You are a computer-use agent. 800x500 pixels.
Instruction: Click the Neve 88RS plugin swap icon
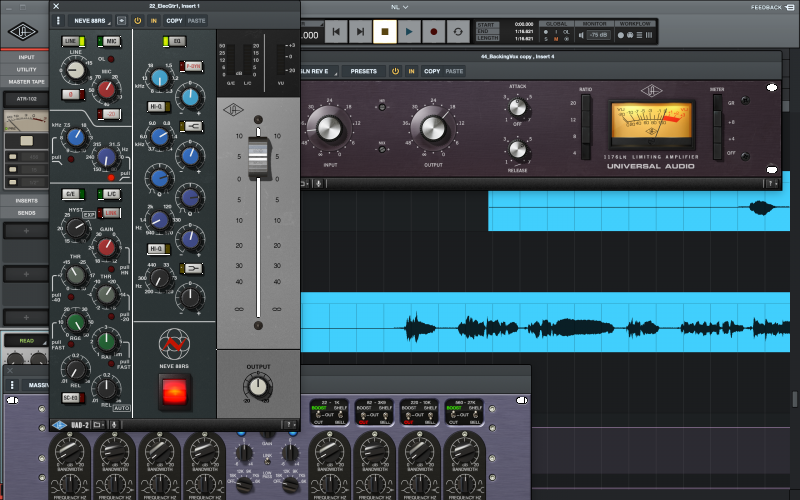coord(121,20)
